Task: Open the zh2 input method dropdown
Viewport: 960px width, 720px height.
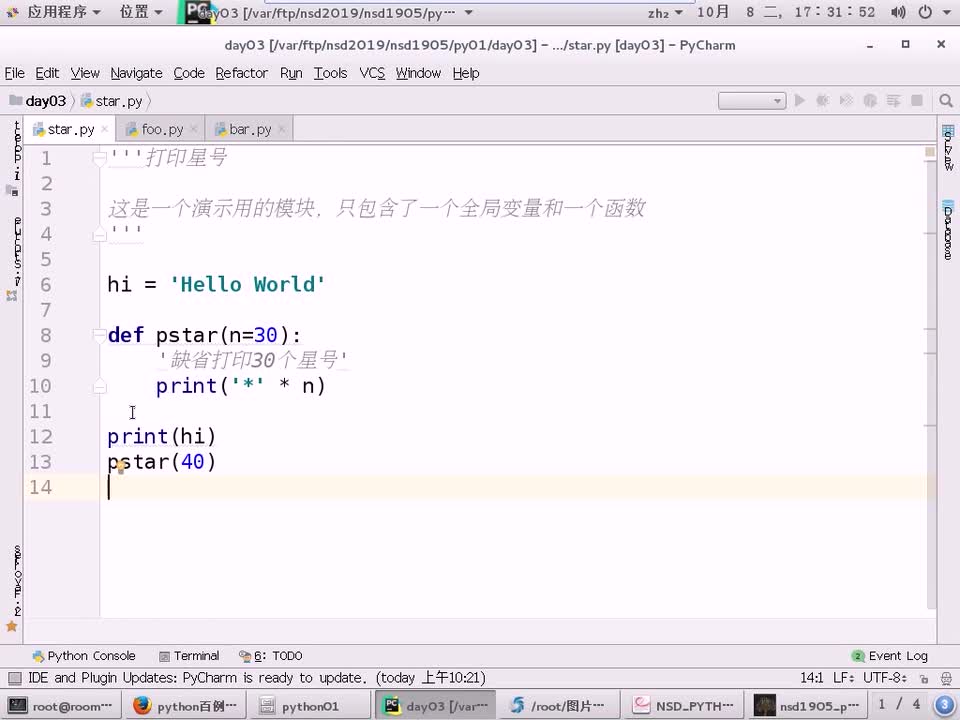Action: point(665,12)
